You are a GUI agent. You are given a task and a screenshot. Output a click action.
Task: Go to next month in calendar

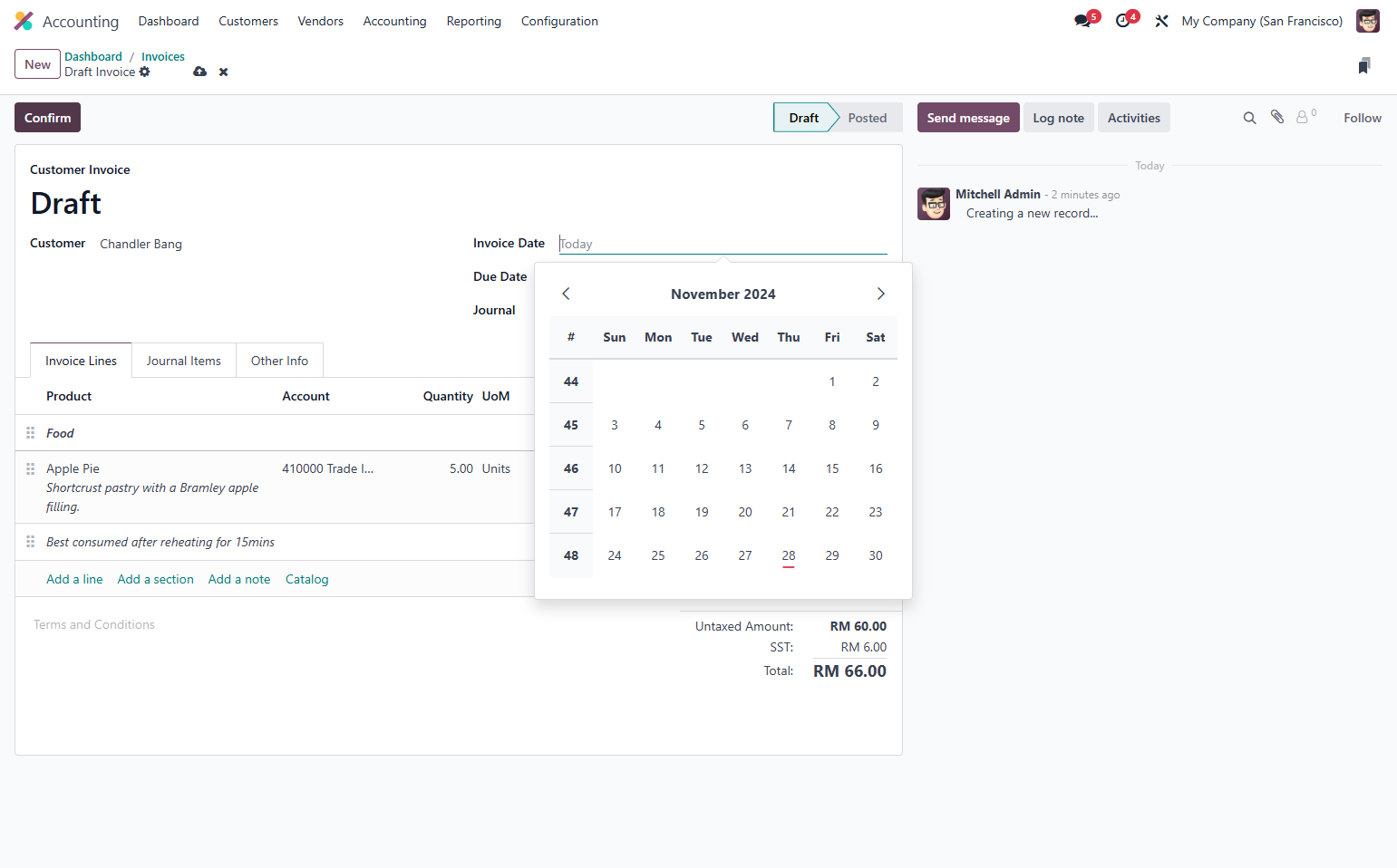tap(880, 294)
